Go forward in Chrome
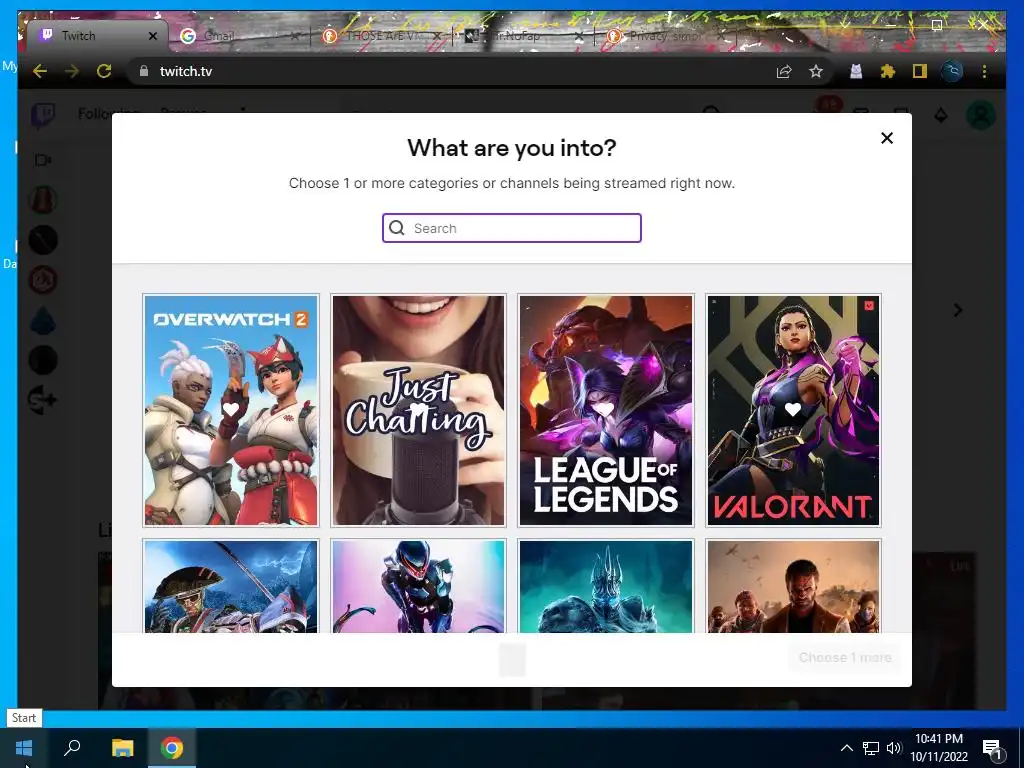Screen dimensions: 1024x768 [72, 71]
